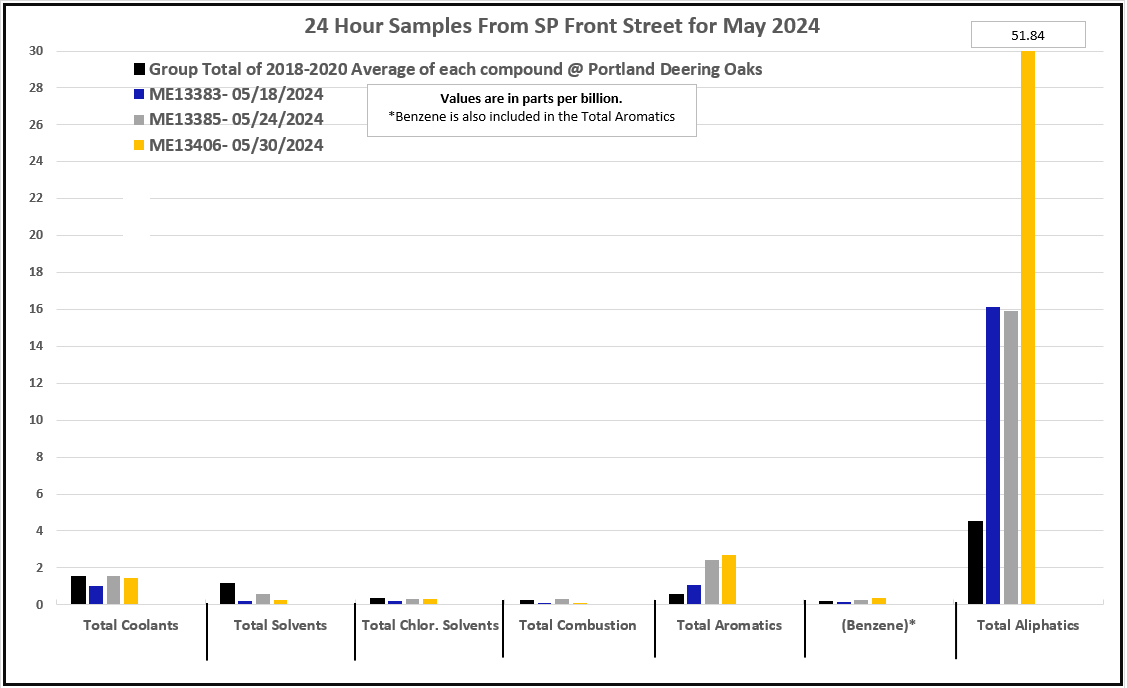Image resolution: width=1127 pixels, height=688 pixels.
Task: Click the (Benzene)* category label
Action: [x=880, y=625]
